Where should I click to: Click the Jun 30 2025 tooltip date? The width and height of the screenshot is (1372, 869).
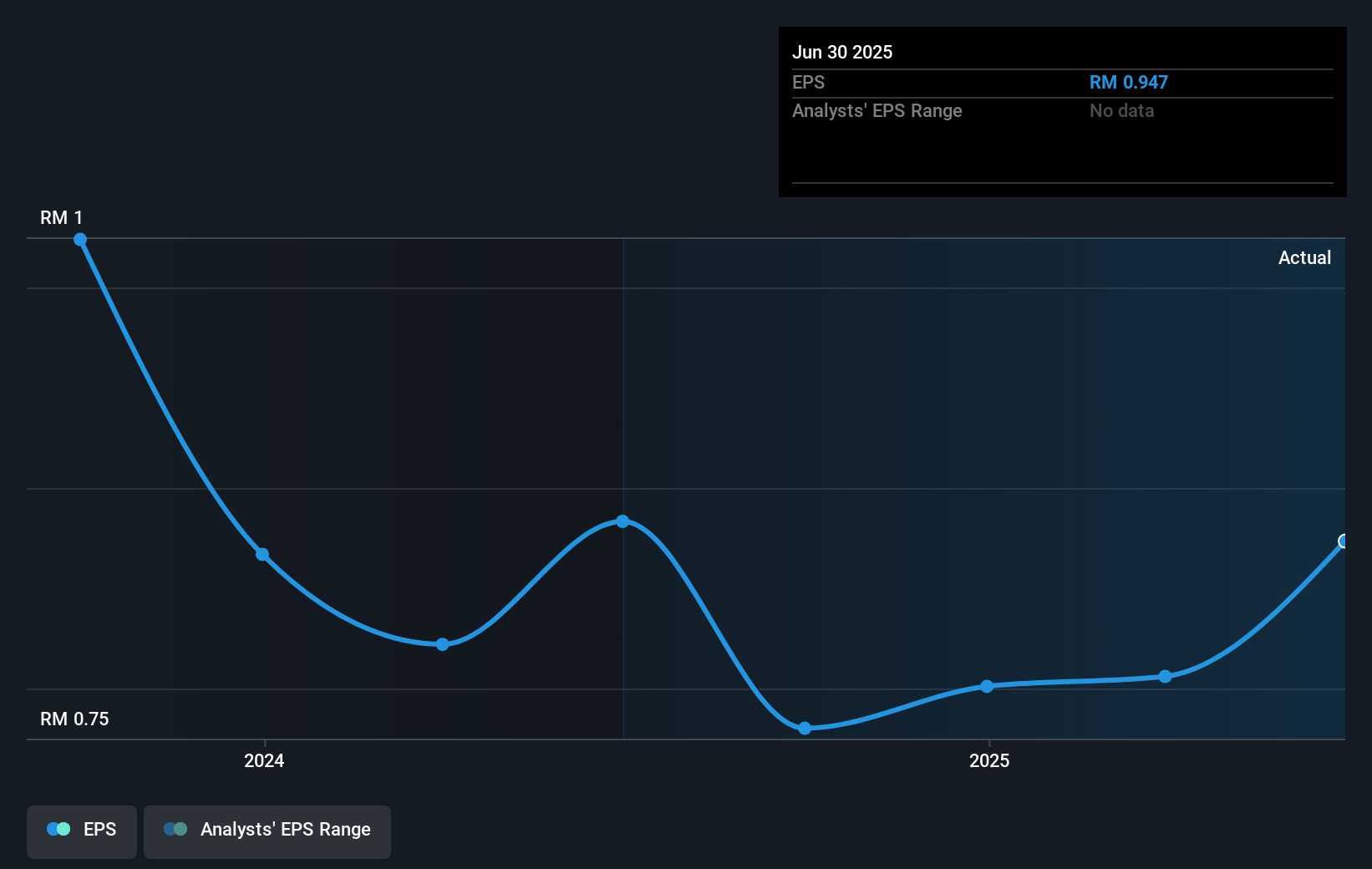point(842,53)
